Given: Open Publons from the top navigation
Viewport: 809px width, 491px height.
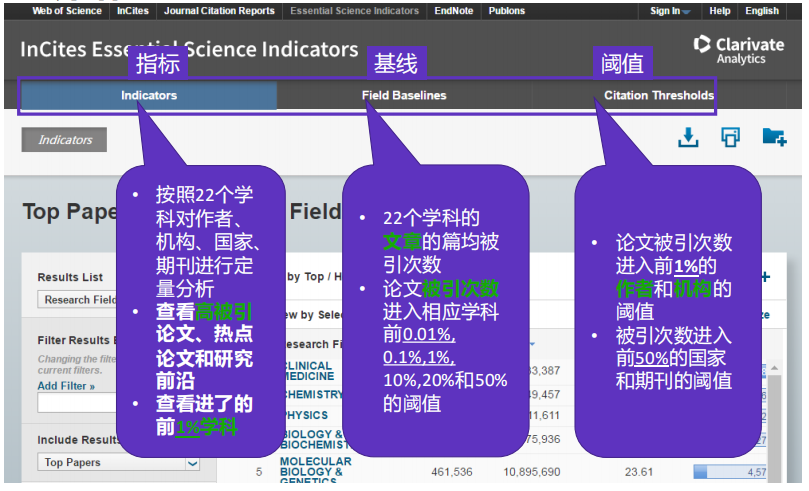Looking at the screenshot, I should (x=506, y=11).
